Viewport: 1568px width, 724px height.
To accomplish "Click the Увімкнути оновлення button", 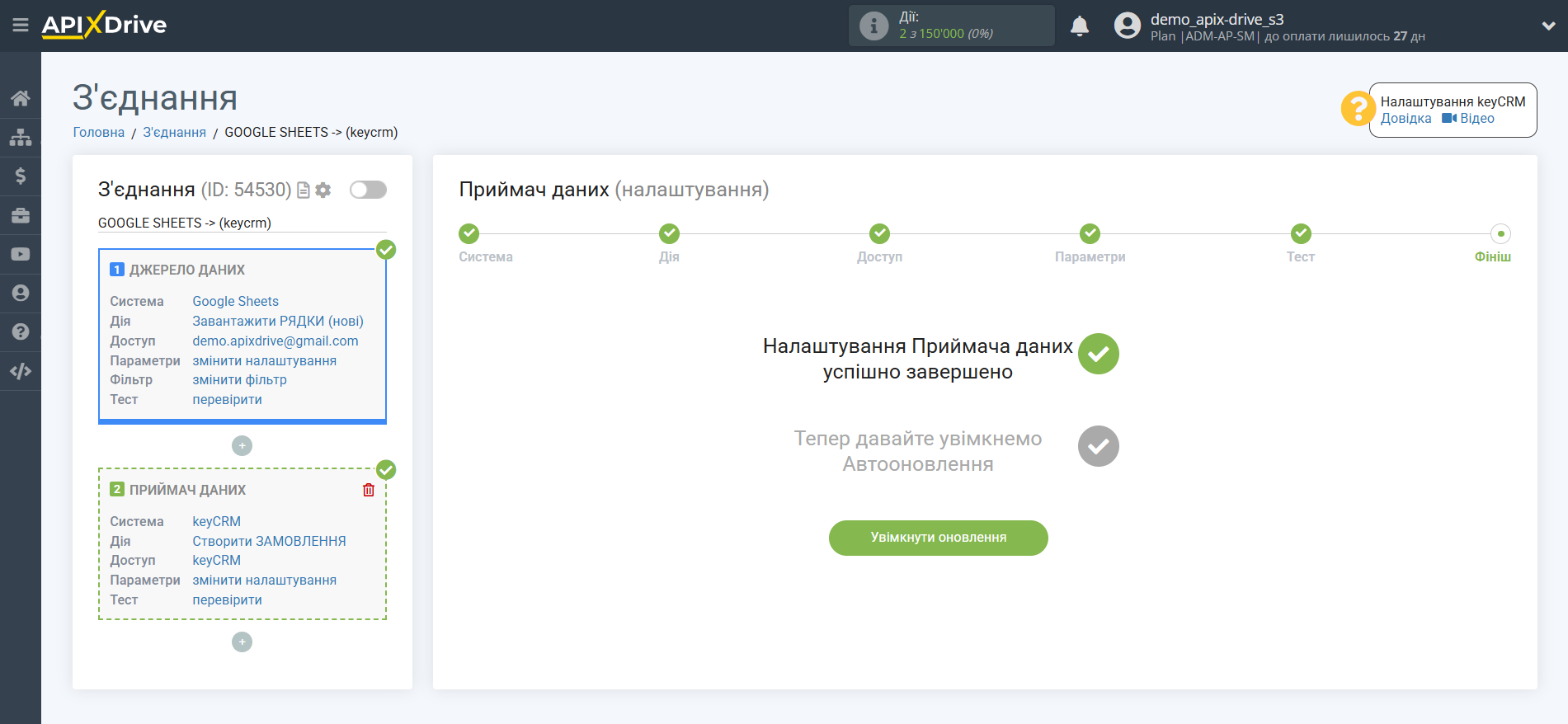I will (938, 538).
